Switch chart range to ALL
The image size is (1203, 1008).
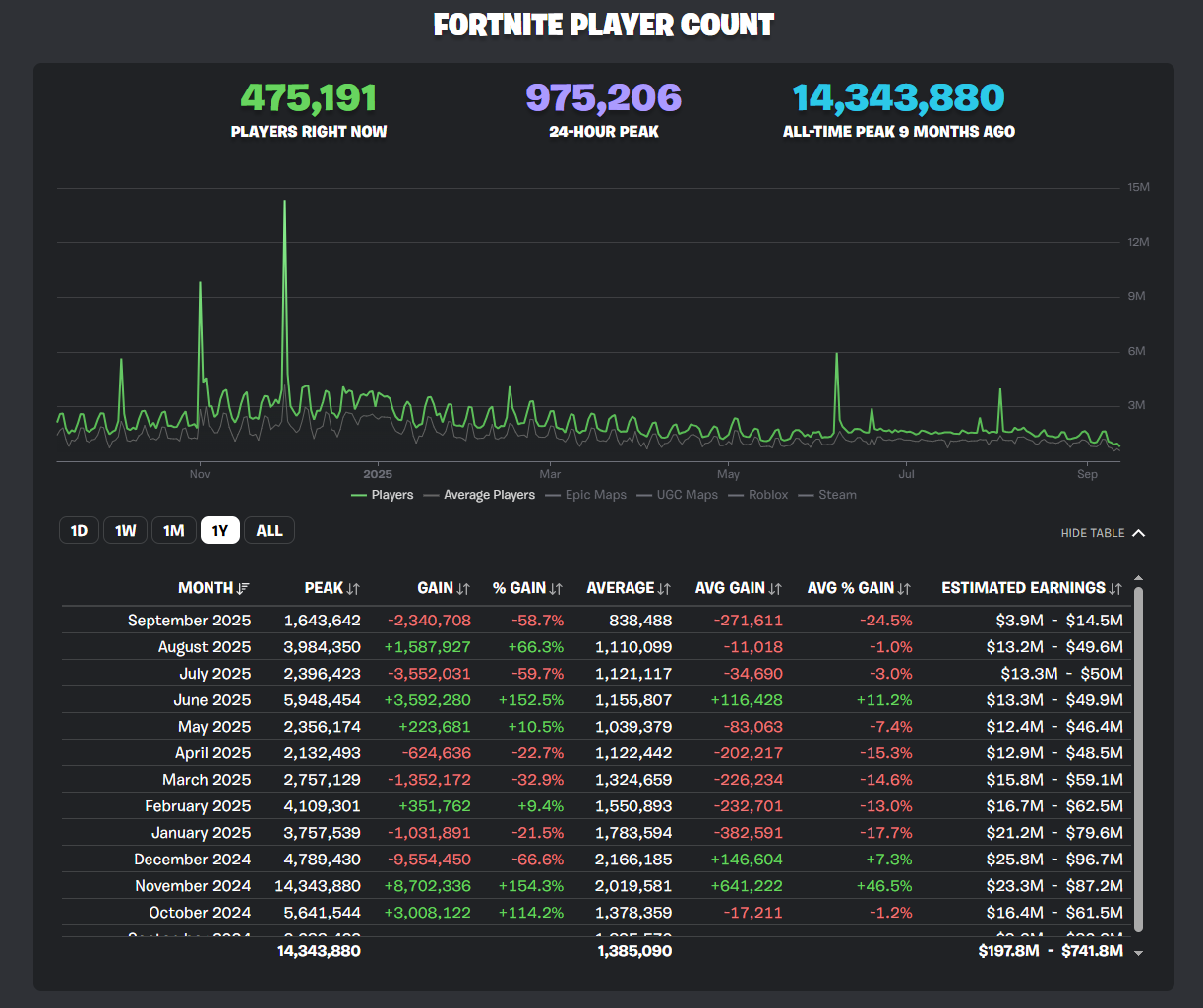pos(270,531)
